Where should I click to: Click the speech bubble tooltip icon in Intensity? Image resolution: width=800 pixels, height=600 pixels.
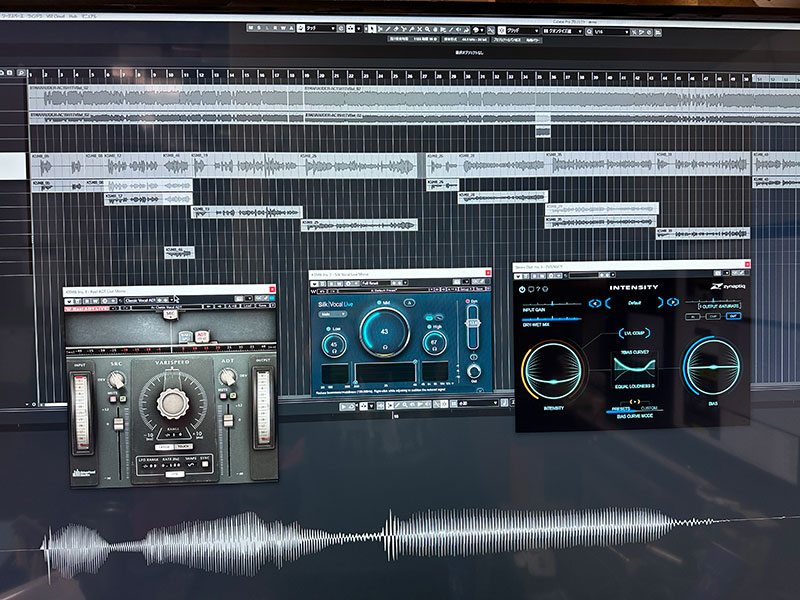531,289
